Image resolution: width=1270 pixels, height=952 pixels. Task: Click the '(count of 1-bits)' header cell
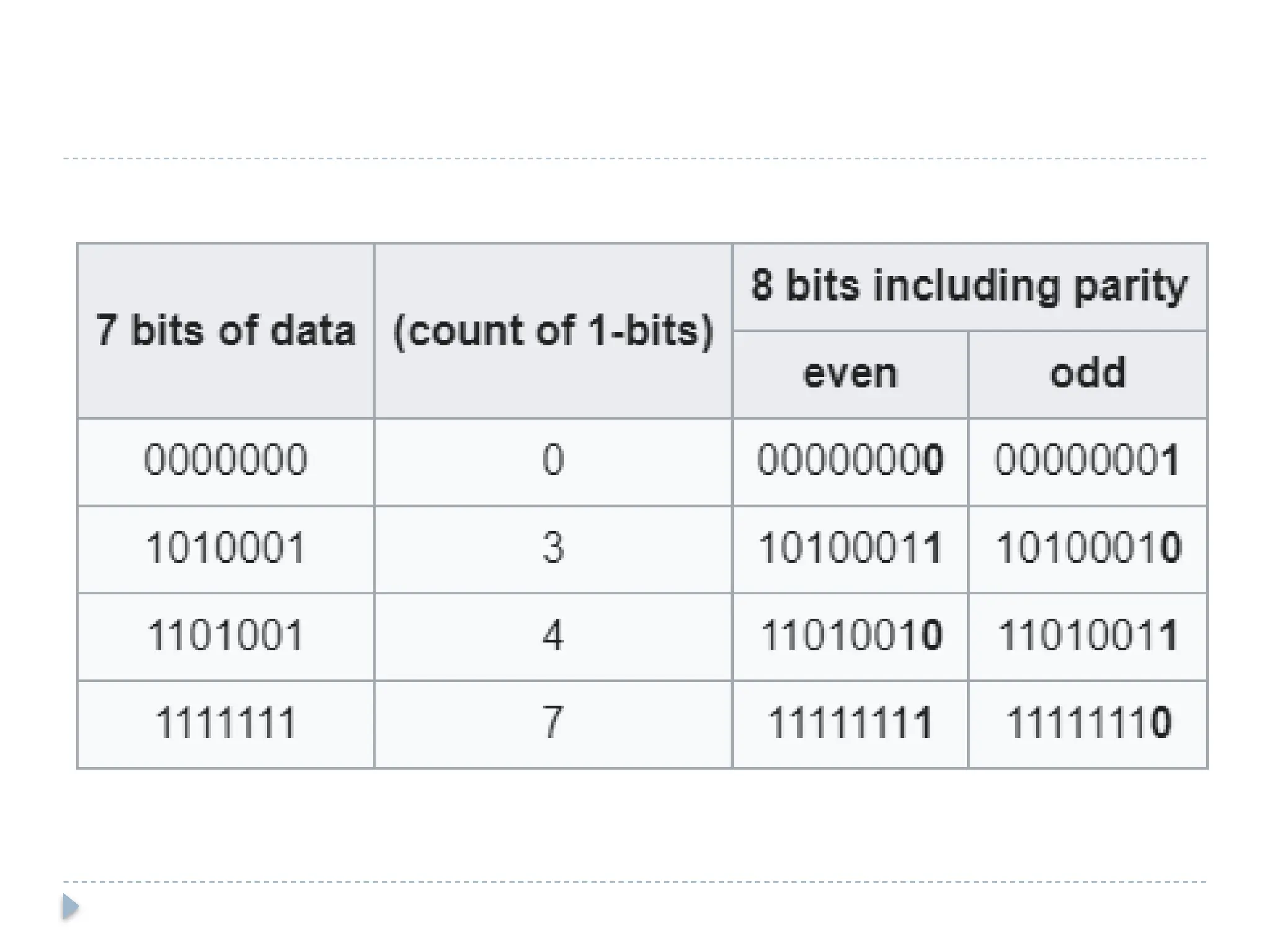(x=553, y=330)
